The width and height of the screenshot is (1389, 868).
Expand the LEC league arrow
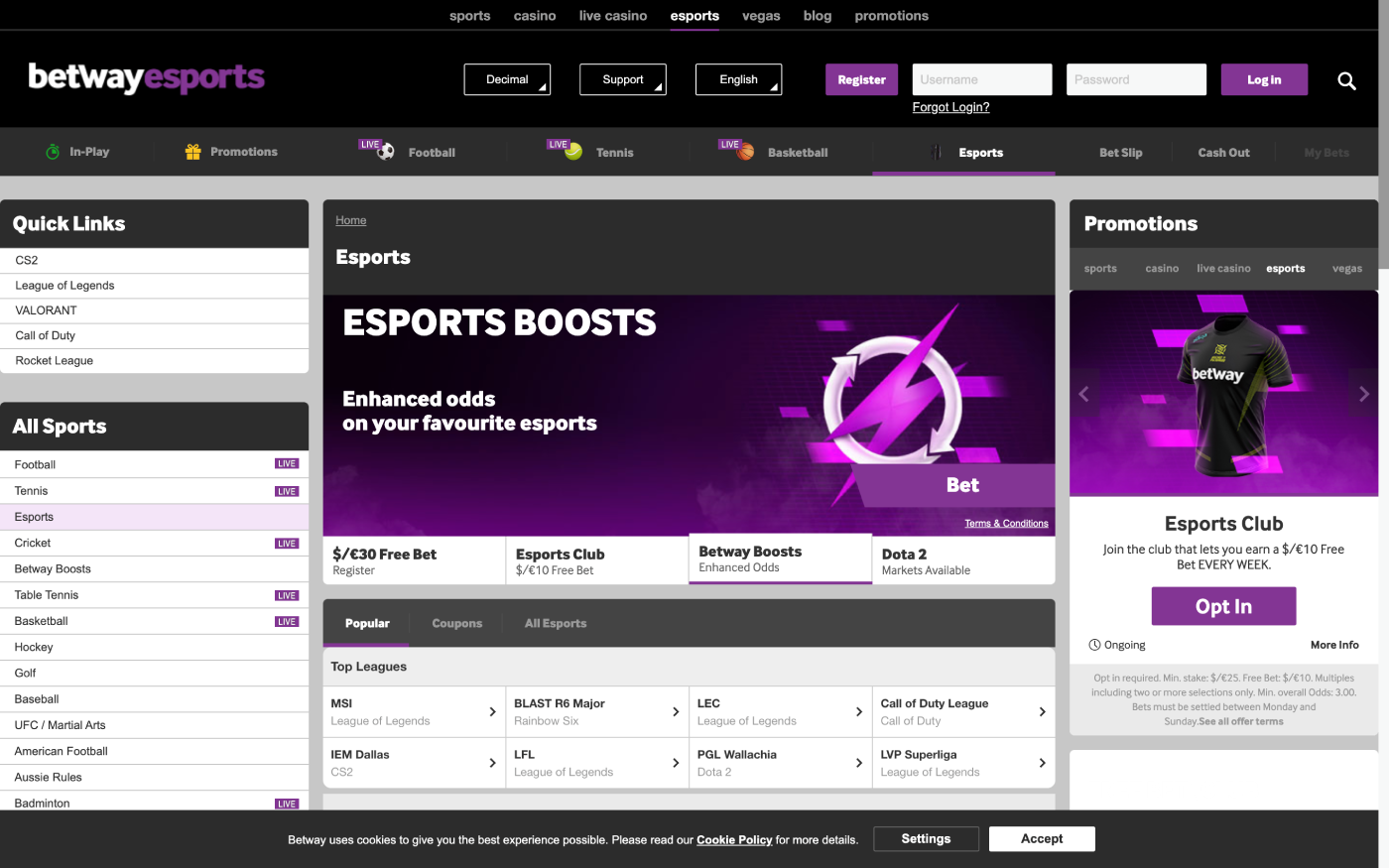point(859,712)
